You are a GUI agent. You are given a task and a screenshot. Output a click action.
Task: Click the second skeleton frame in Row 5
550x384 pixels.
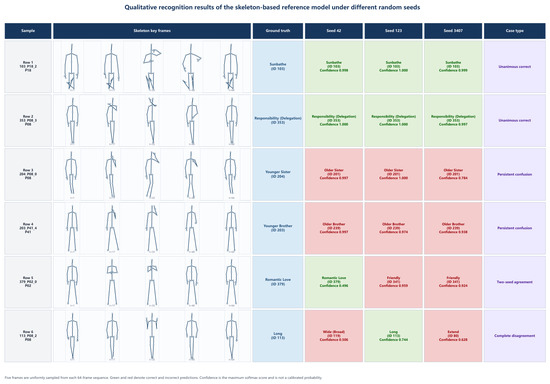tap(112, 282)
